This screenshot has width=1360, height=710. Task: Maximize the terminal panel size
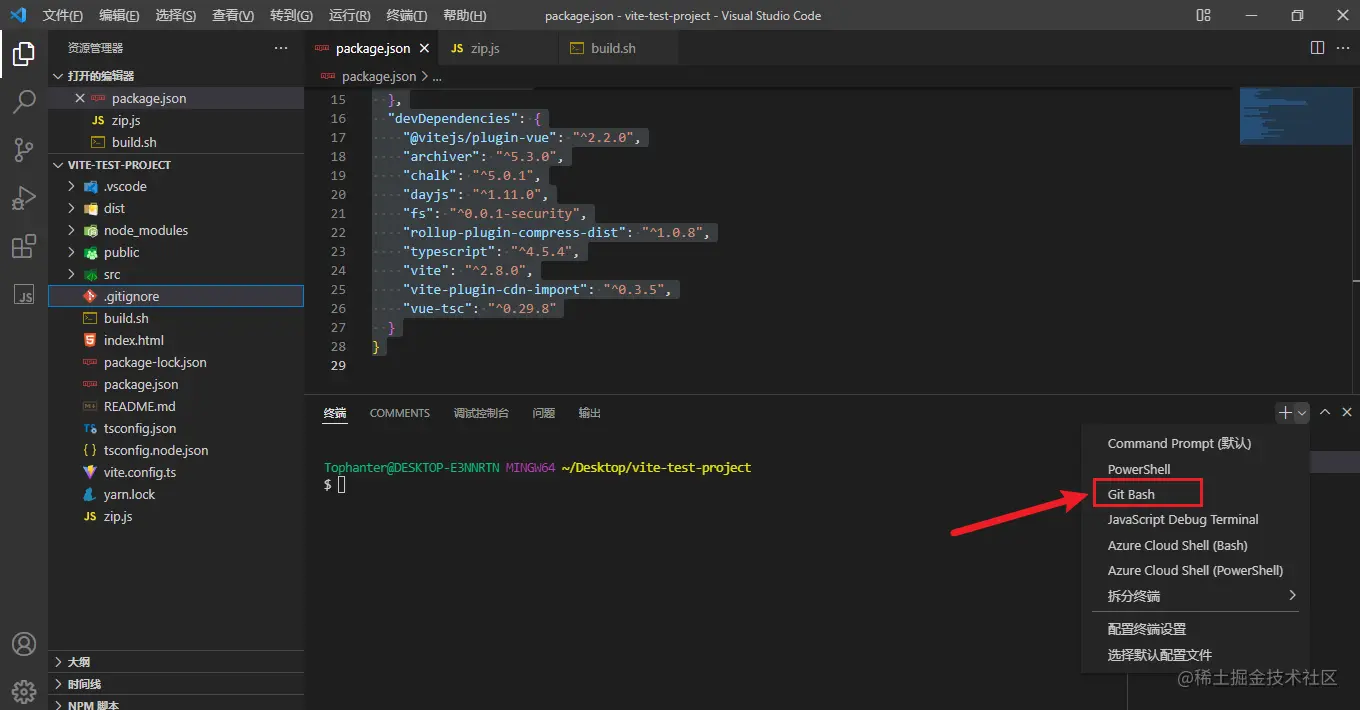click(x=1325, y=412)
